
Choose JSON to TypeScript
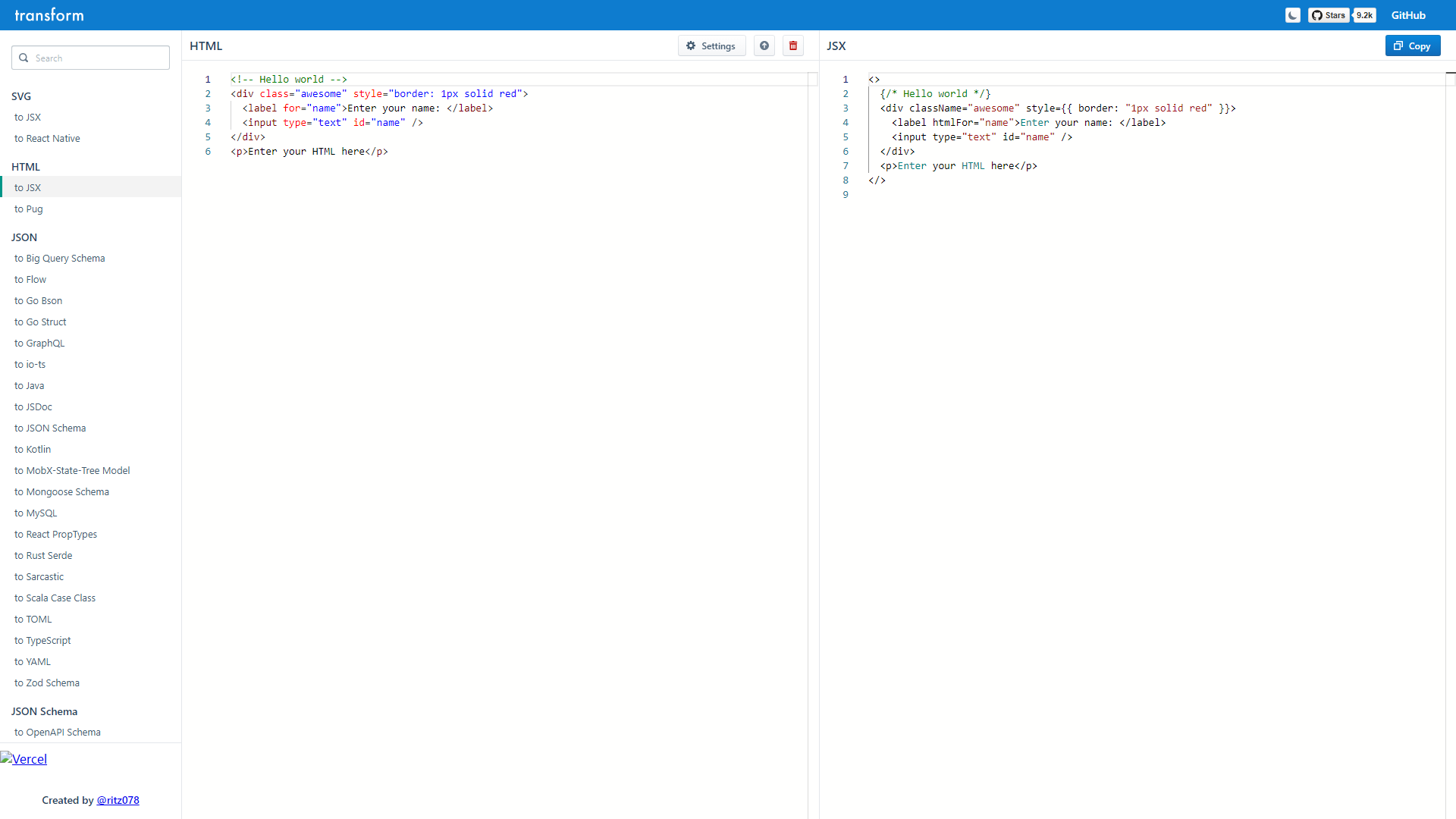pos(90,640)
